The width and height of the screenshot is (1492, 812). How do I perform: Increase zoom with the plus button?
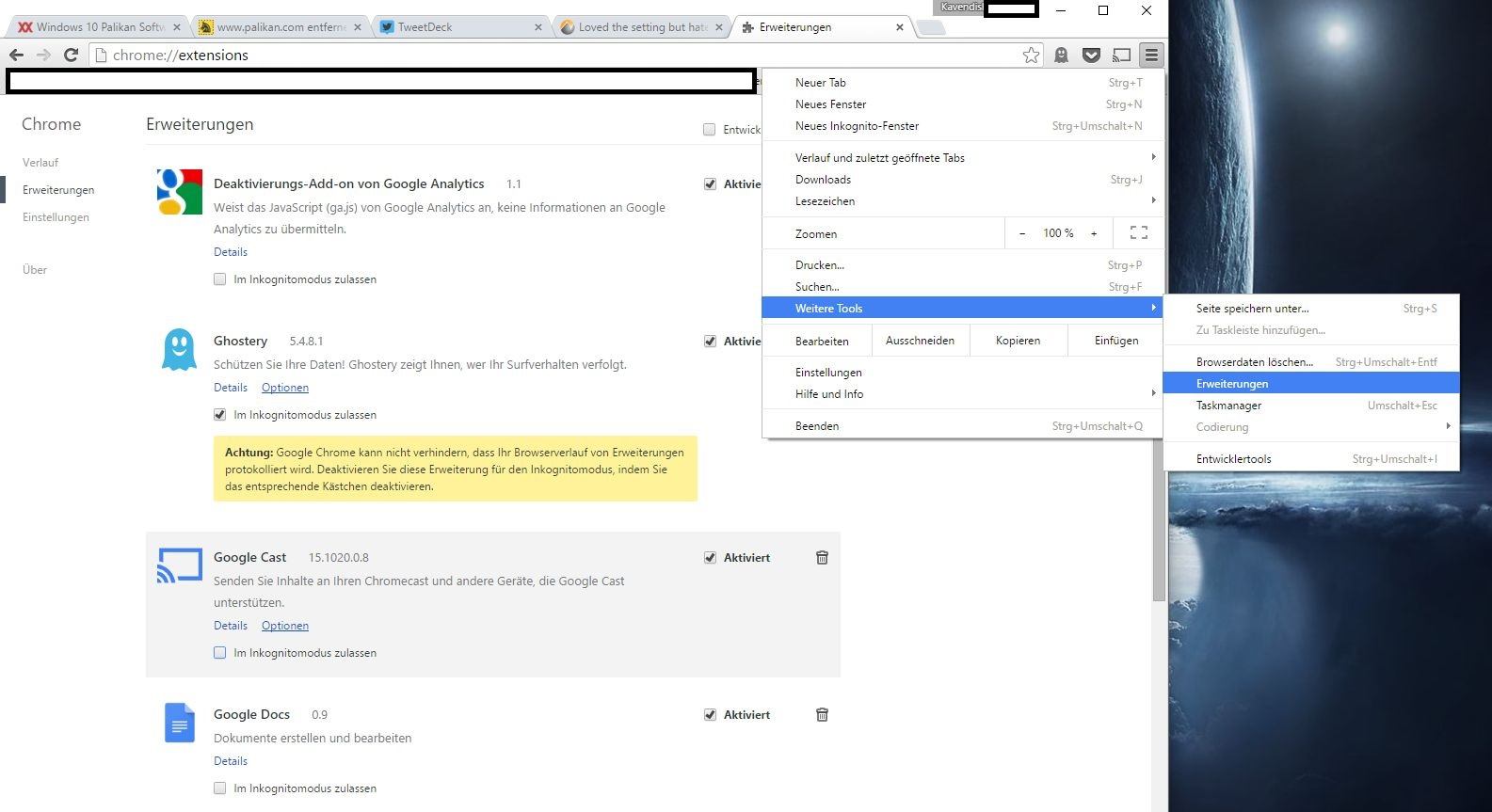coord(1094,233)
